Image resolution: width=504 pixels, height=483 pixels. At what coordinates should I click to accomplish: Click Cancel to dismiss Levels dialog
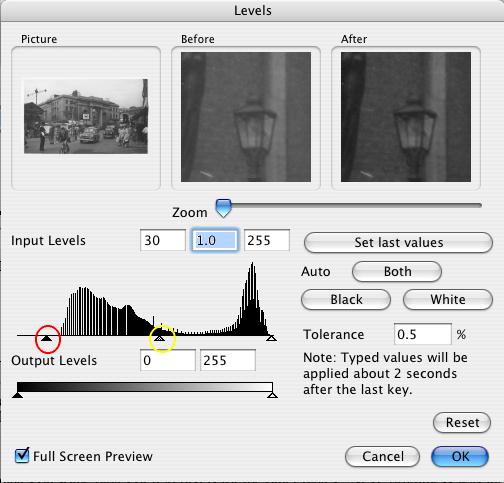point(382,456)
